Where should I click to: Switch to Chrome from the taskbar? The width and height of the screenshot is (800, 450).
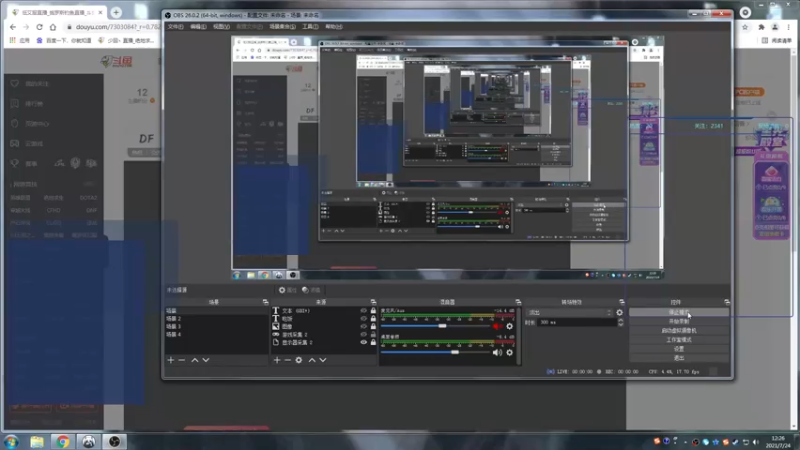[63, 441]
